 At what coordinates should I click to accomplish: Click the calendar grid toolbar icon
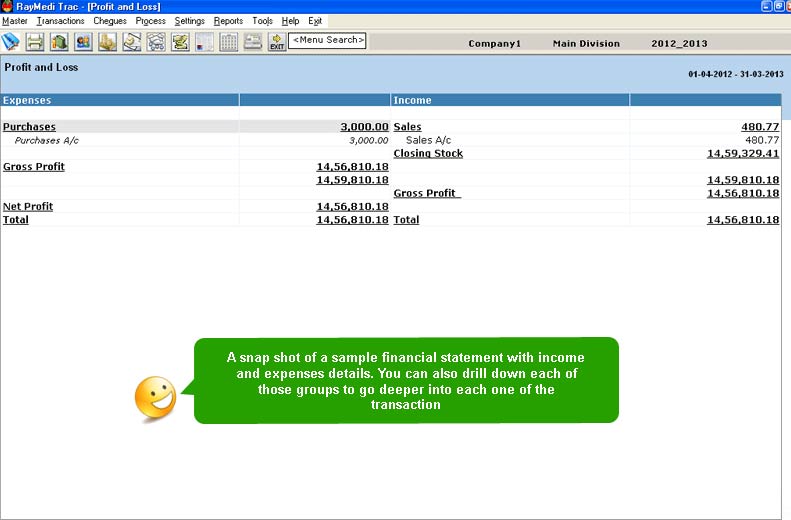(229, 42)
